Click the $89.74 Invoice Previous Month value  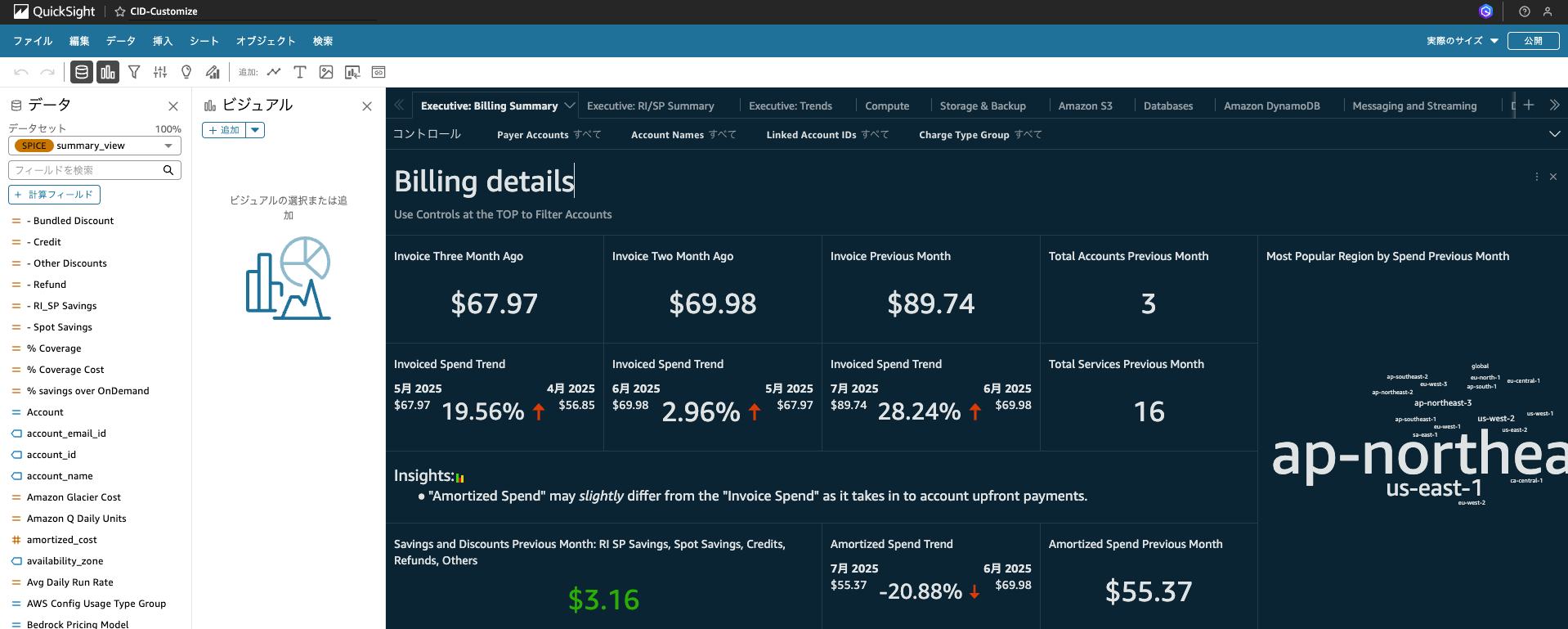coord(931,304)
